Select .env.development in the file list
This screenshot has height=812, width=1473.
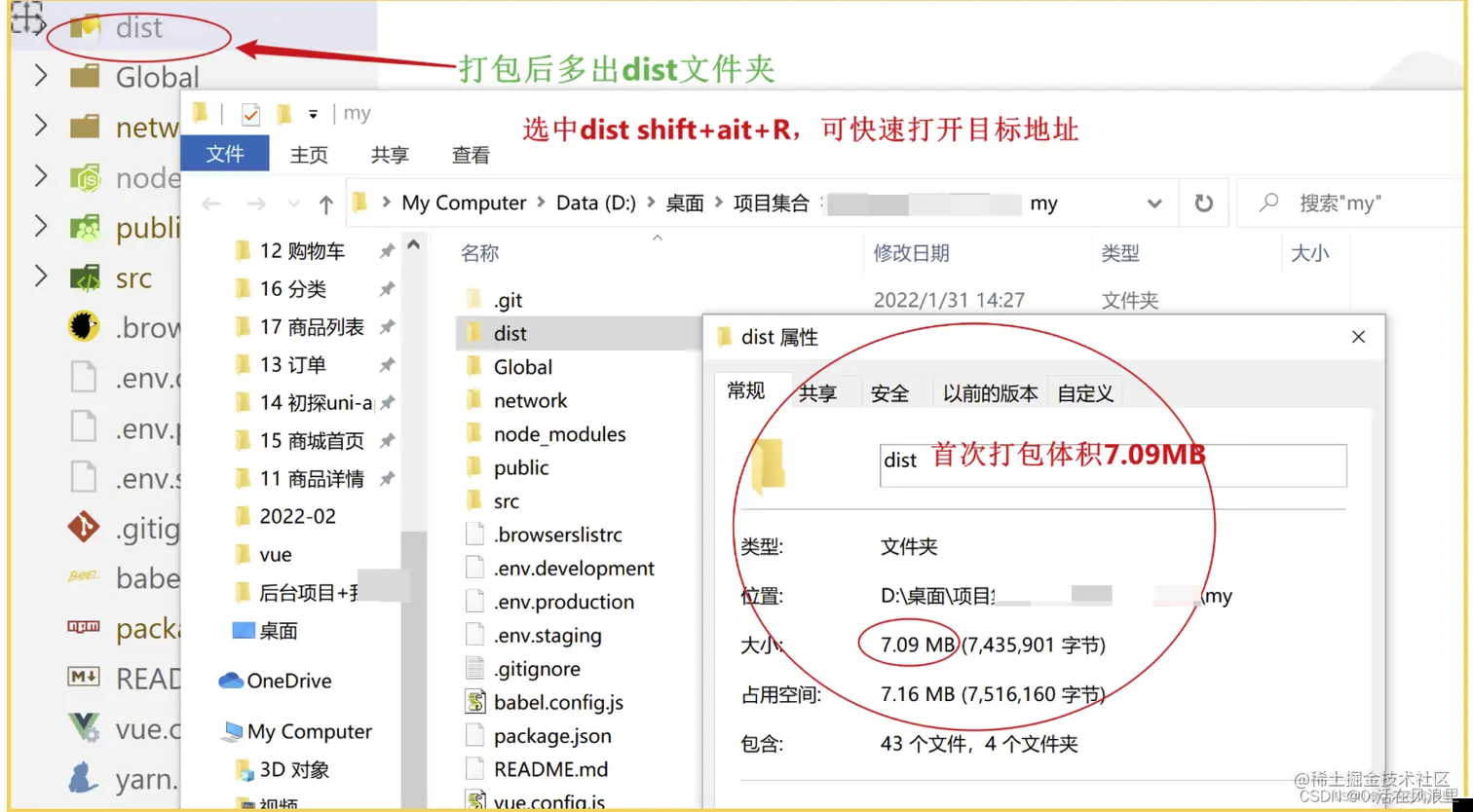(x=574, y=569)
